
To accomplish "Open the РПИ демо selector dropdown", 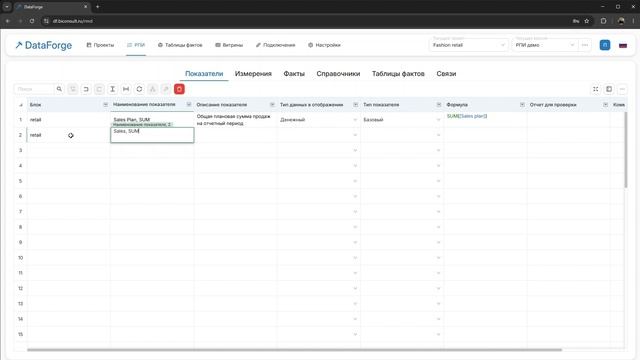I will [x=544, y=45].
